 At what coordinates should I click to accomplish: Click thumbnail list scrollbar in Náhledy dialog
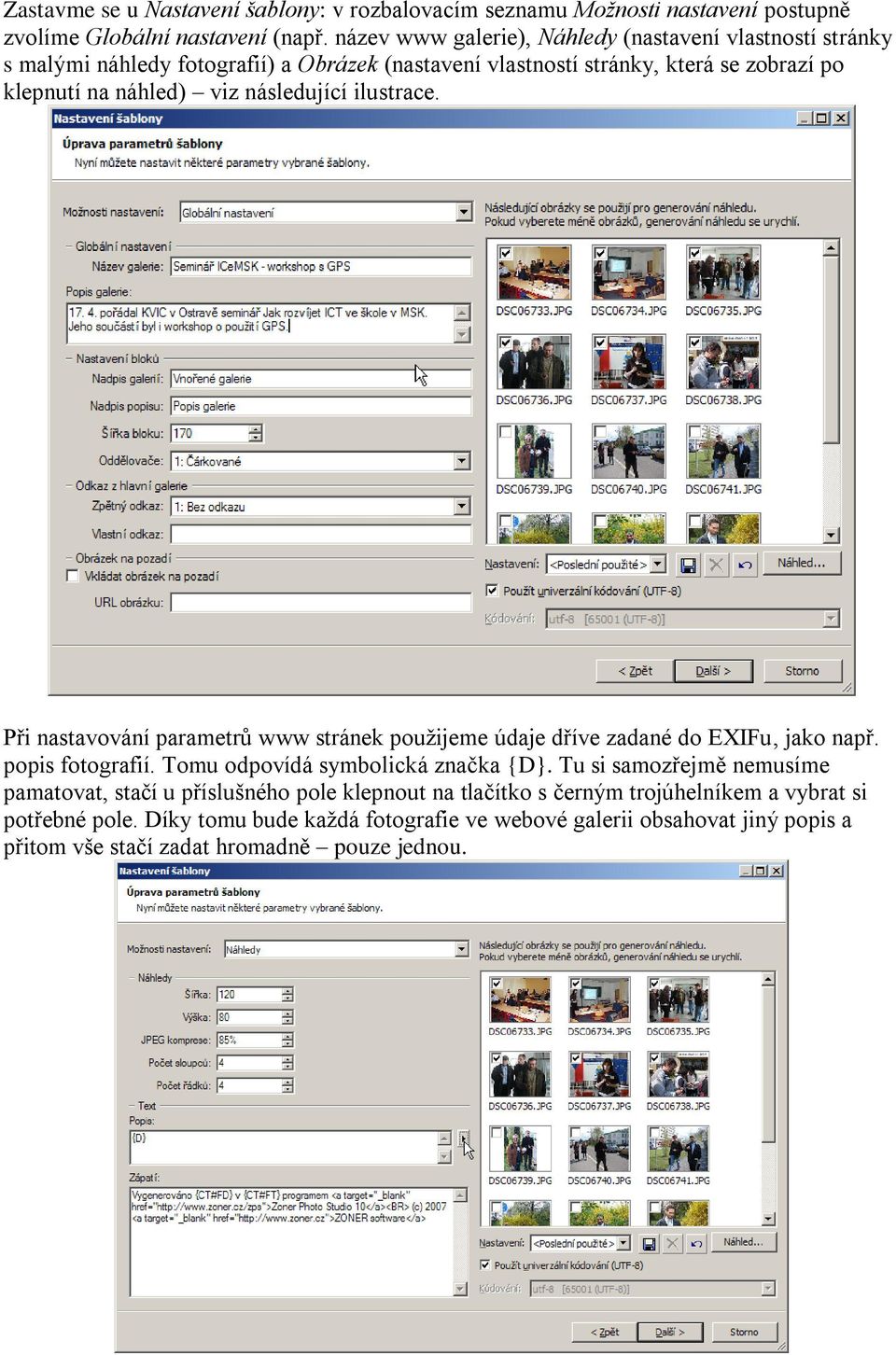coord(768,1098)
